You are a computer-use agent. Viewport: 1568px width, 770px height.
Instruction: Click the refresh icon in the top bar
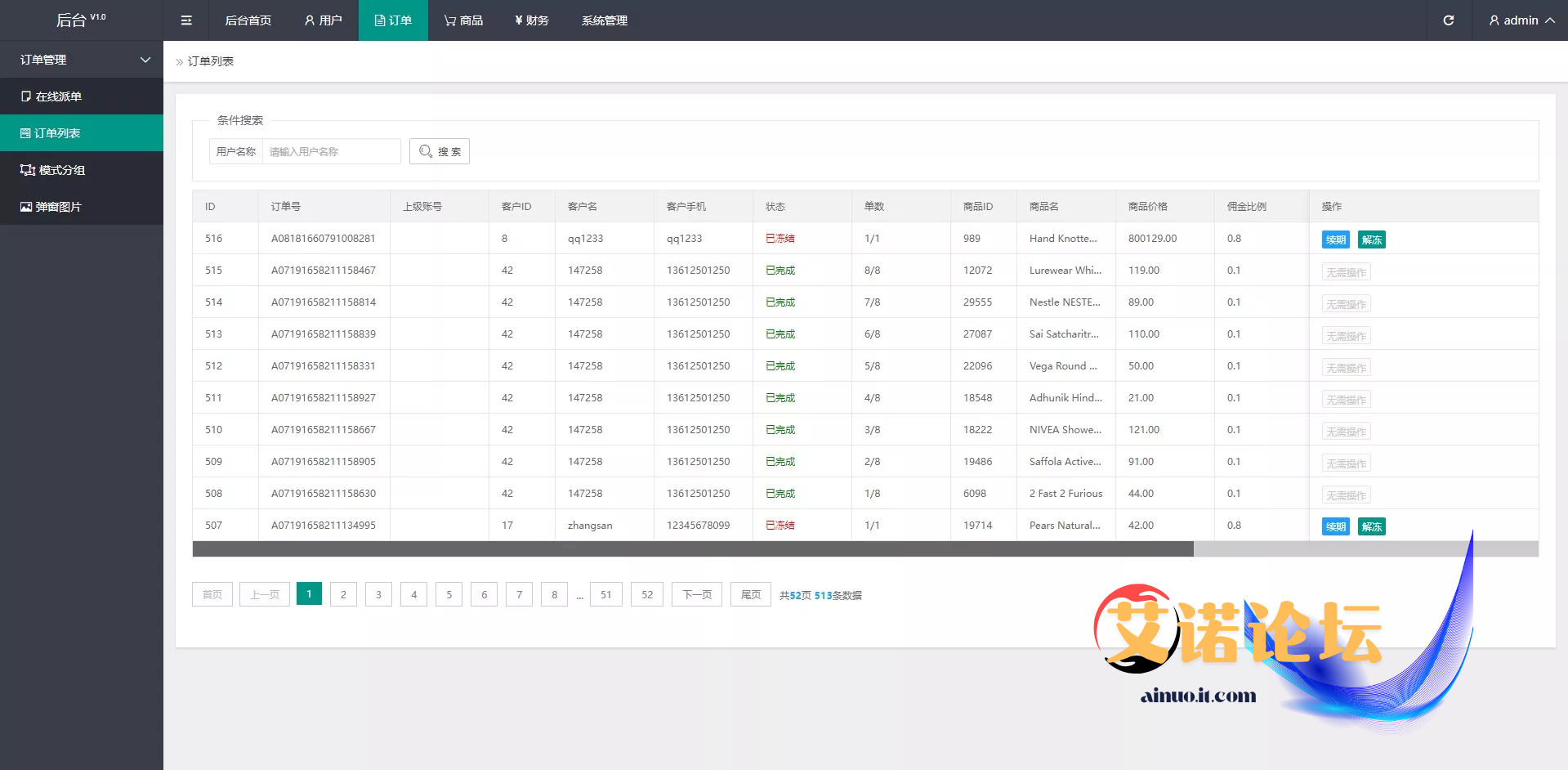click(x=1448, y=20)
